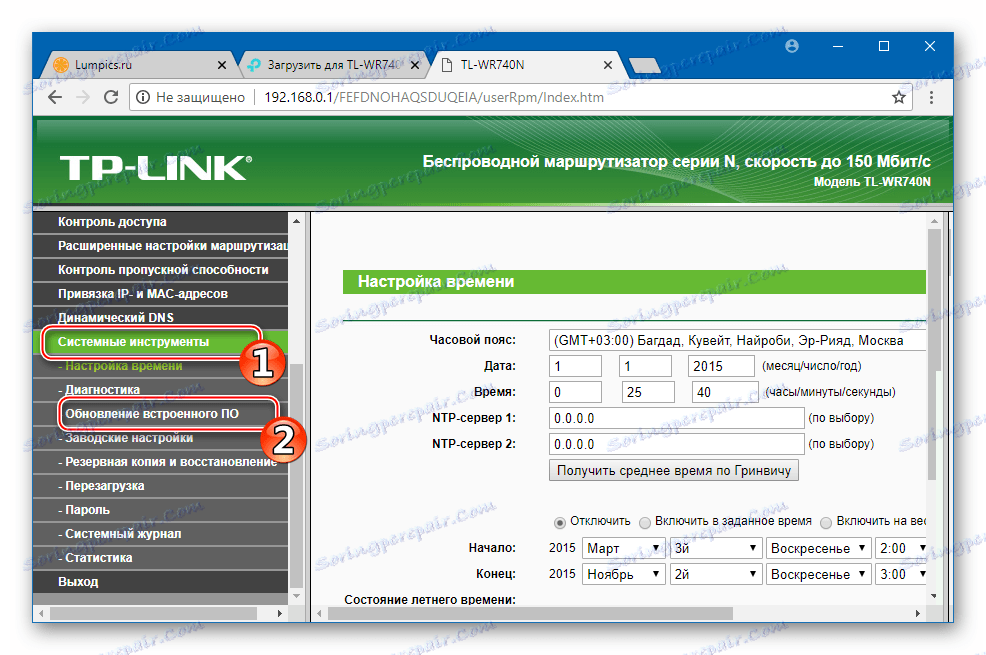The width and height of the screenshot is (986, 655).
Task: Click the site info icon in address bar
Action: tap(143, 97)
